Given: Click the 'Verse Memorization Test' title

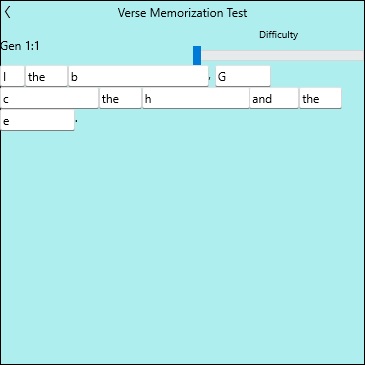Looking at the screenshot, I should [x=182, y=13].
